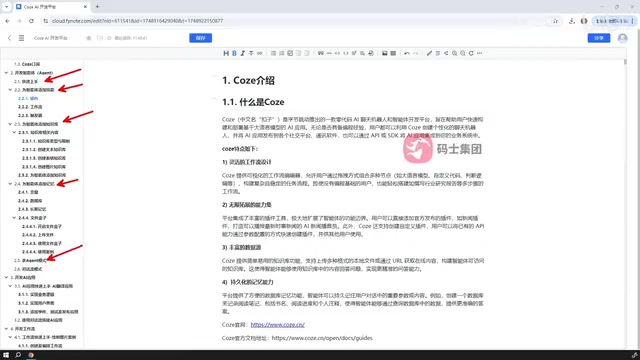The height and width of the screenshot is (360, 640).
Task: Click the note title field Coze AI 开发平台
Action: (51, 38)
